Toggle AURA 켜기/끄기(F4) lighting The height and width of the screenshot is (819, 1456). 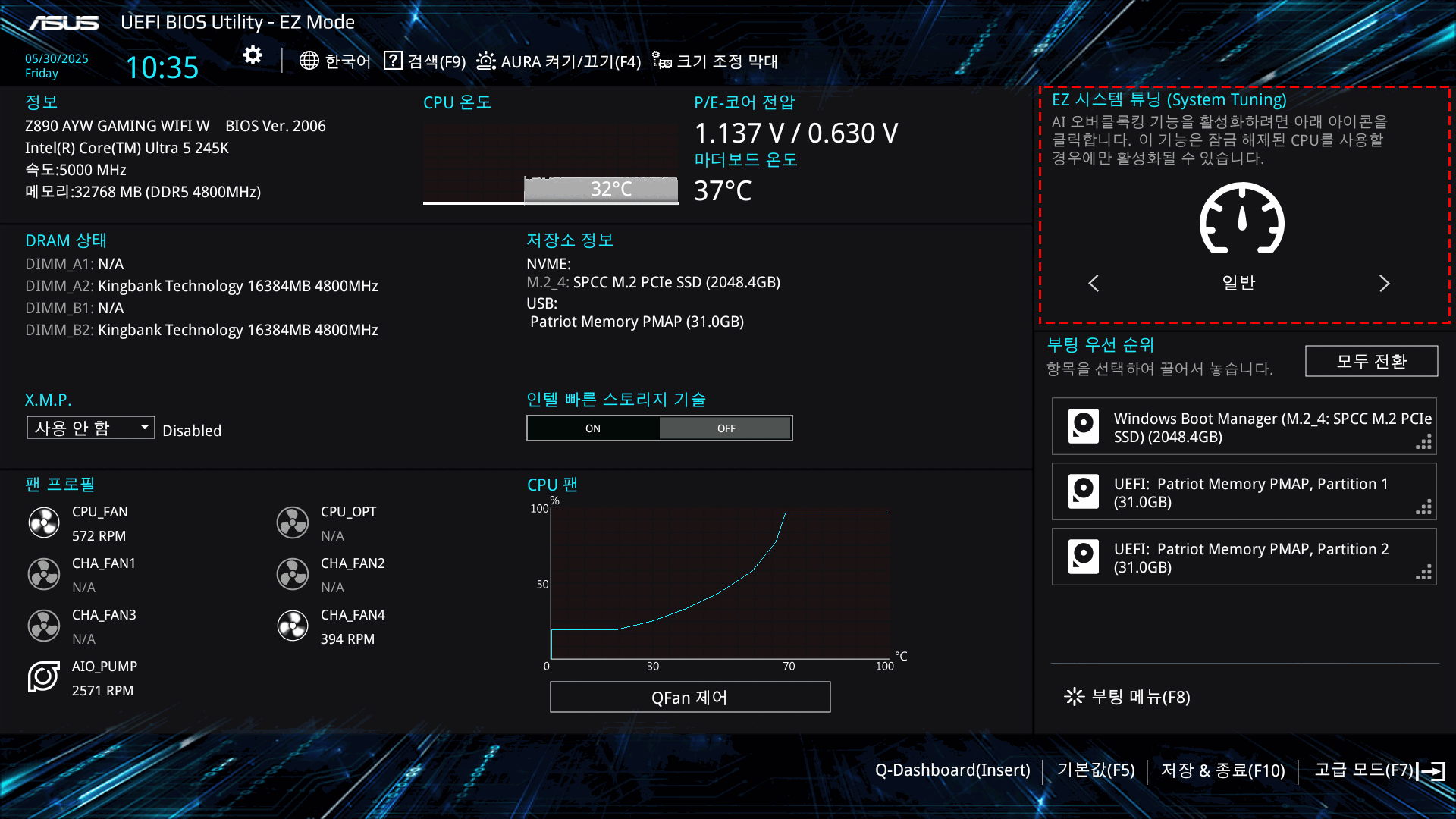pos(559,61)
